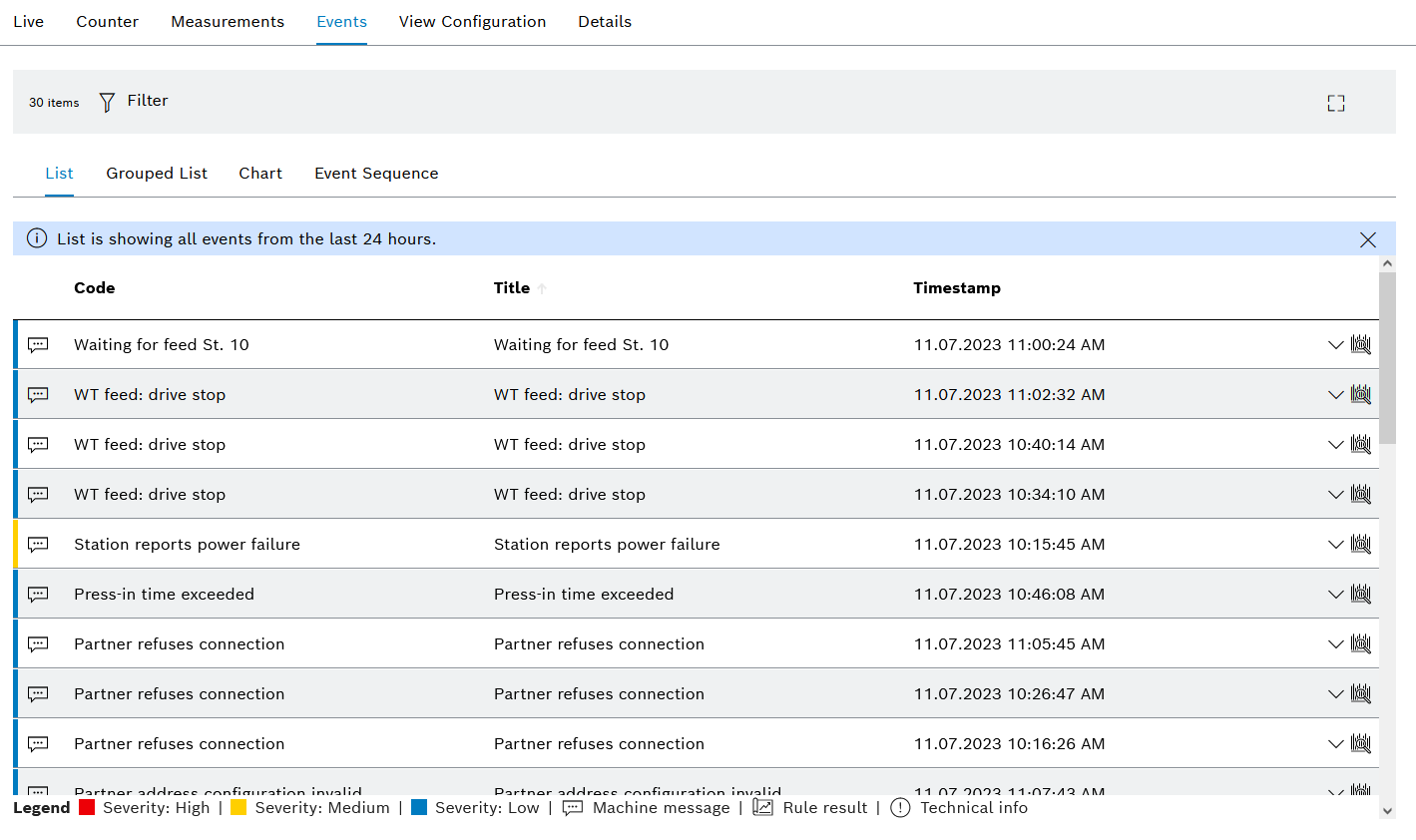Expand Partner refuses connection row at 11:05:45 AM
The height and width of the screenshot is (840, 1416).
pos(1335,644)
